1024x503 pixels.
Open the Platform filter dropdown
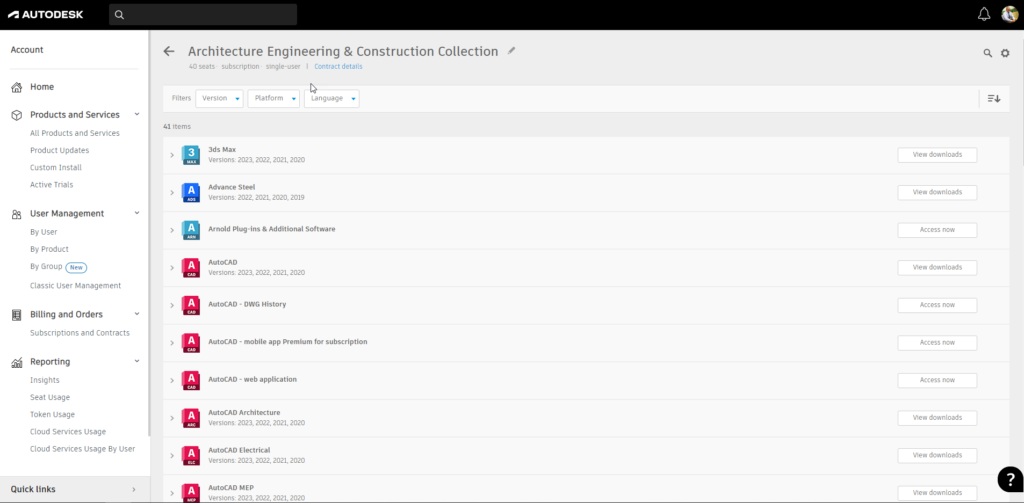point(274,99)
